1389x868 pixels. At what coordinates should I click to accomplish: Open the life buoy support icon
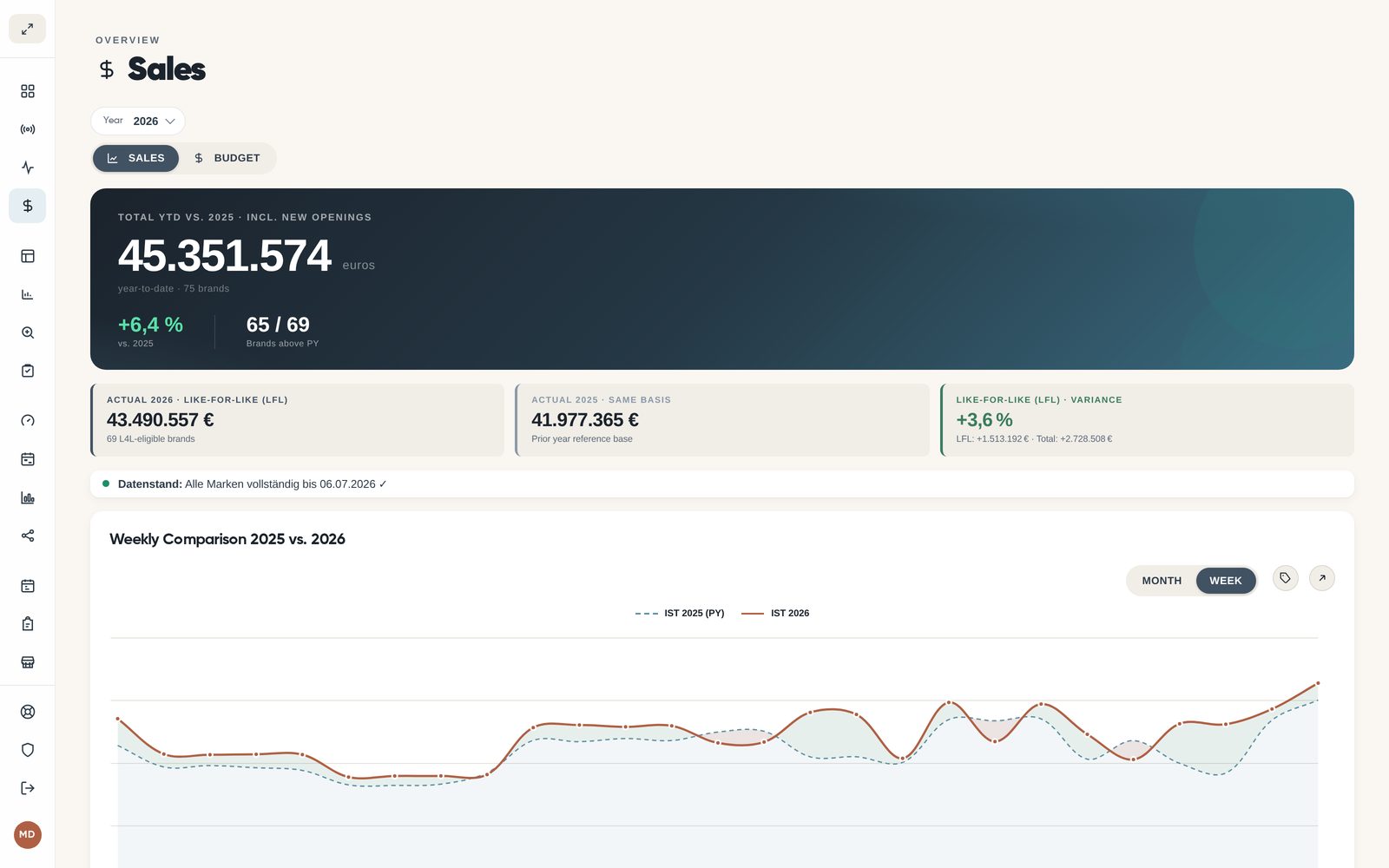click(28, 712)
